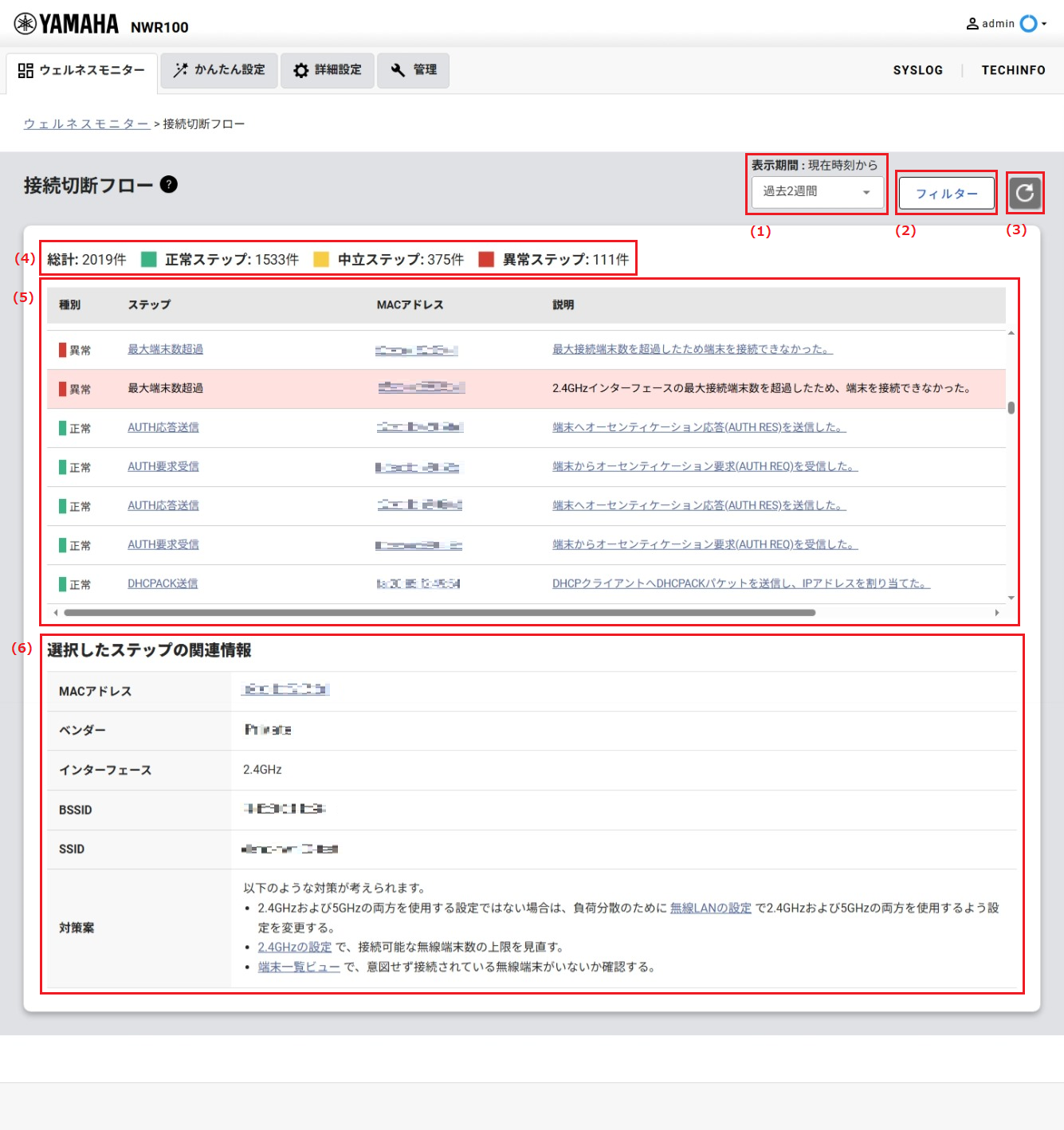Viewport: 1064px width, 1130px height.
Task: Click the red abnormal step legend square
Action: [x=486, y=259]
